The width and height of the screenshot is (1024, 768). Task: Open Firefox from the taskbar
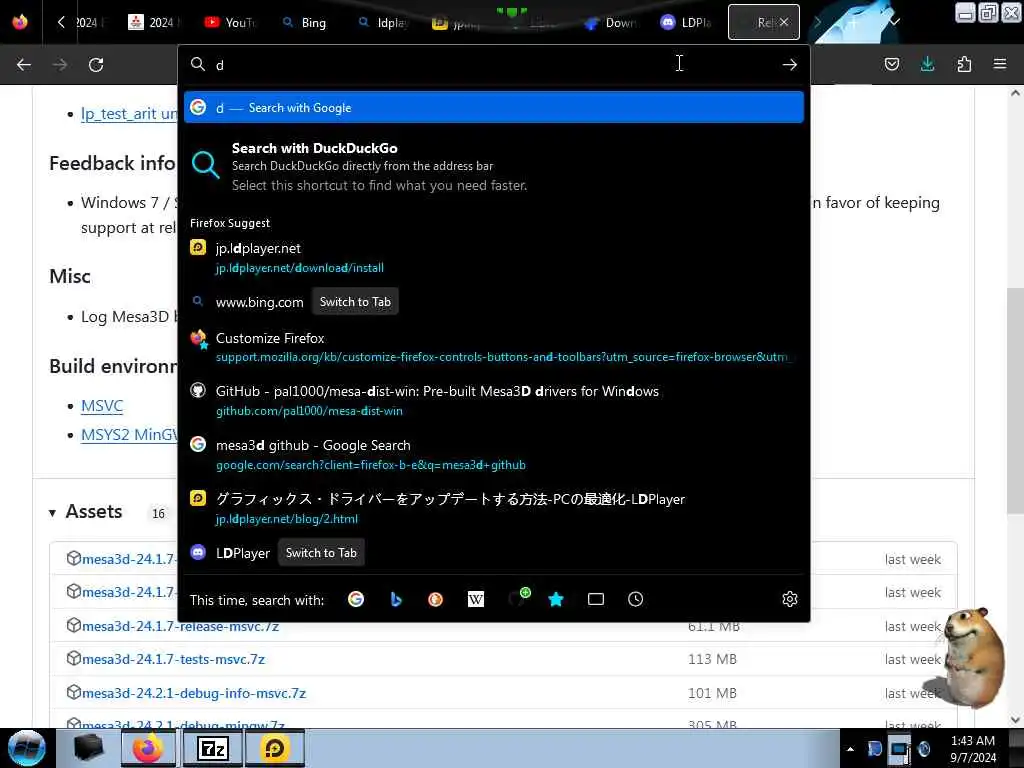(x=149, y=748)
